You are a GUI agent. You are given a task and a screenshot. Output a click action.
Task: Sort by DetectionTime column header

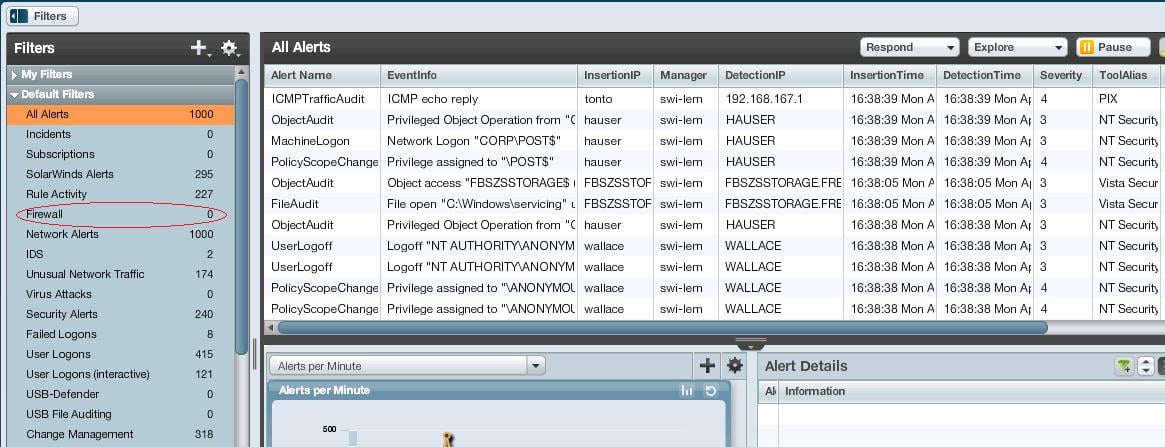click(984, 76)
